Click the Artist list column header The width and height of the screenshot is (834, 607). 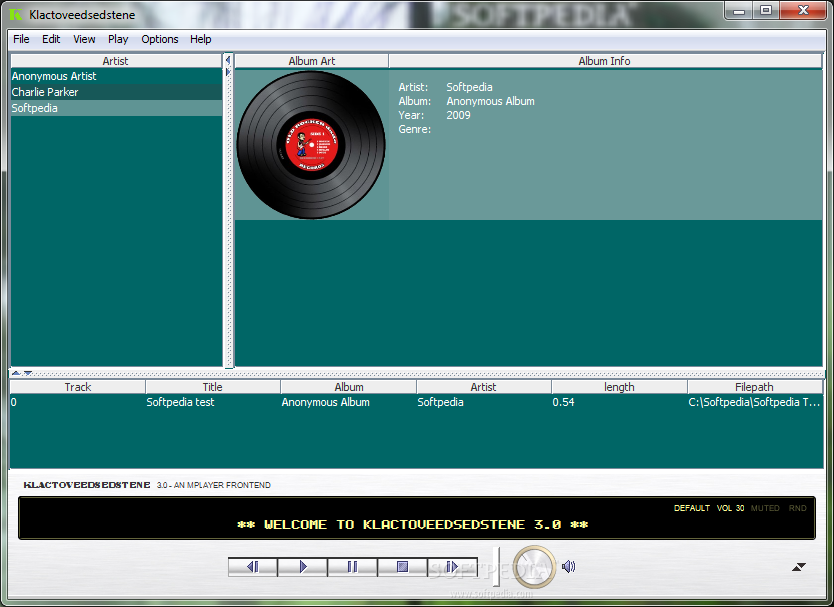click(x=115, y=61)
